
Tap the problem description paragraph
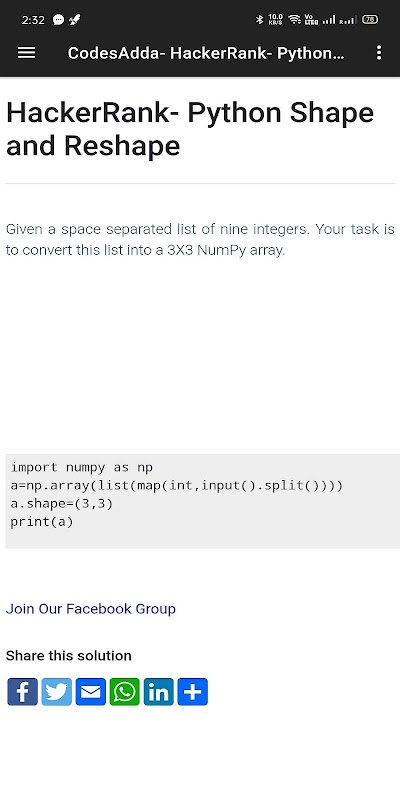pyautogui.click(x=200, y=240)
